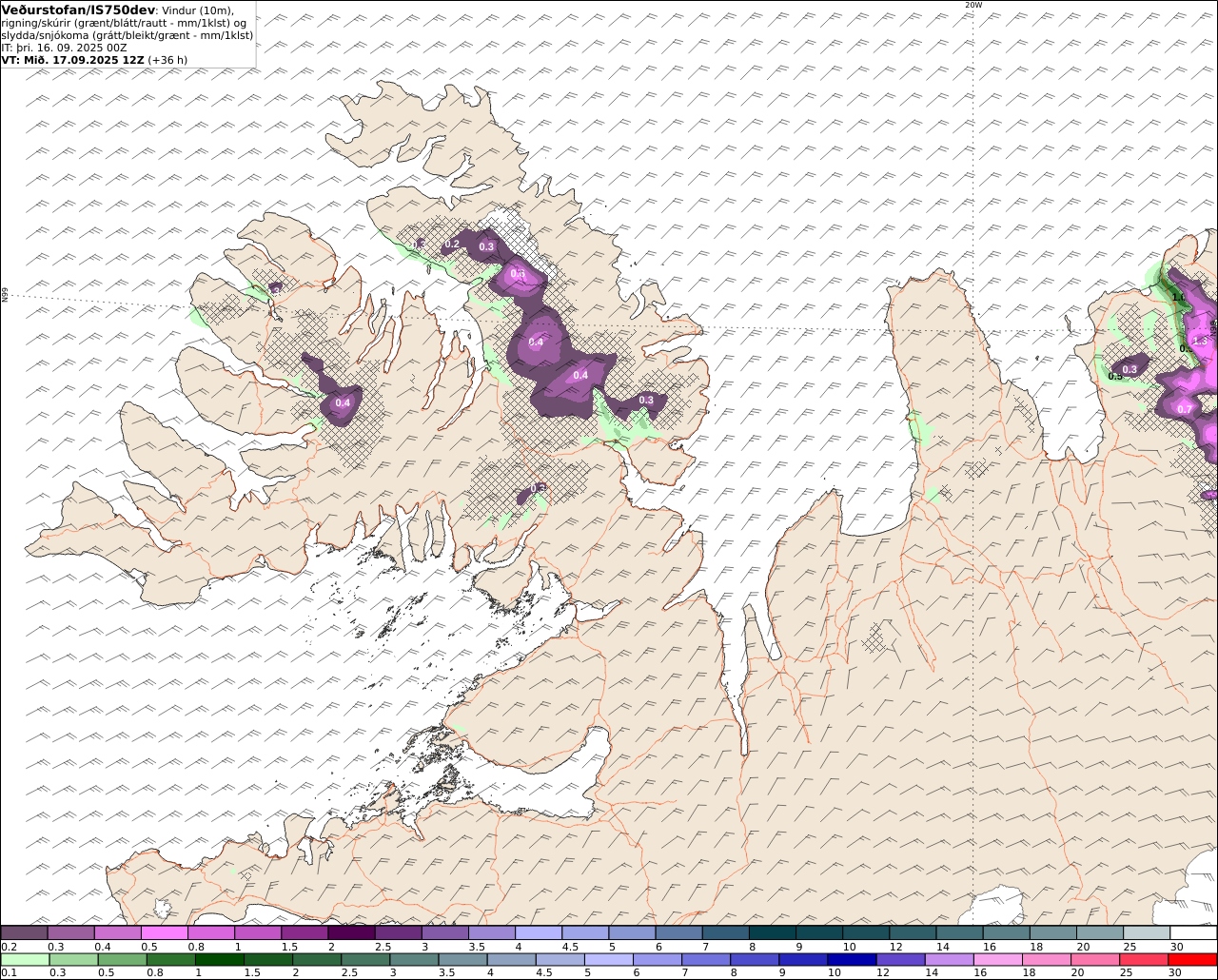
Task: Select the darkest green swatch labeled 1 in the lower legend
Action: click(219, 960)
